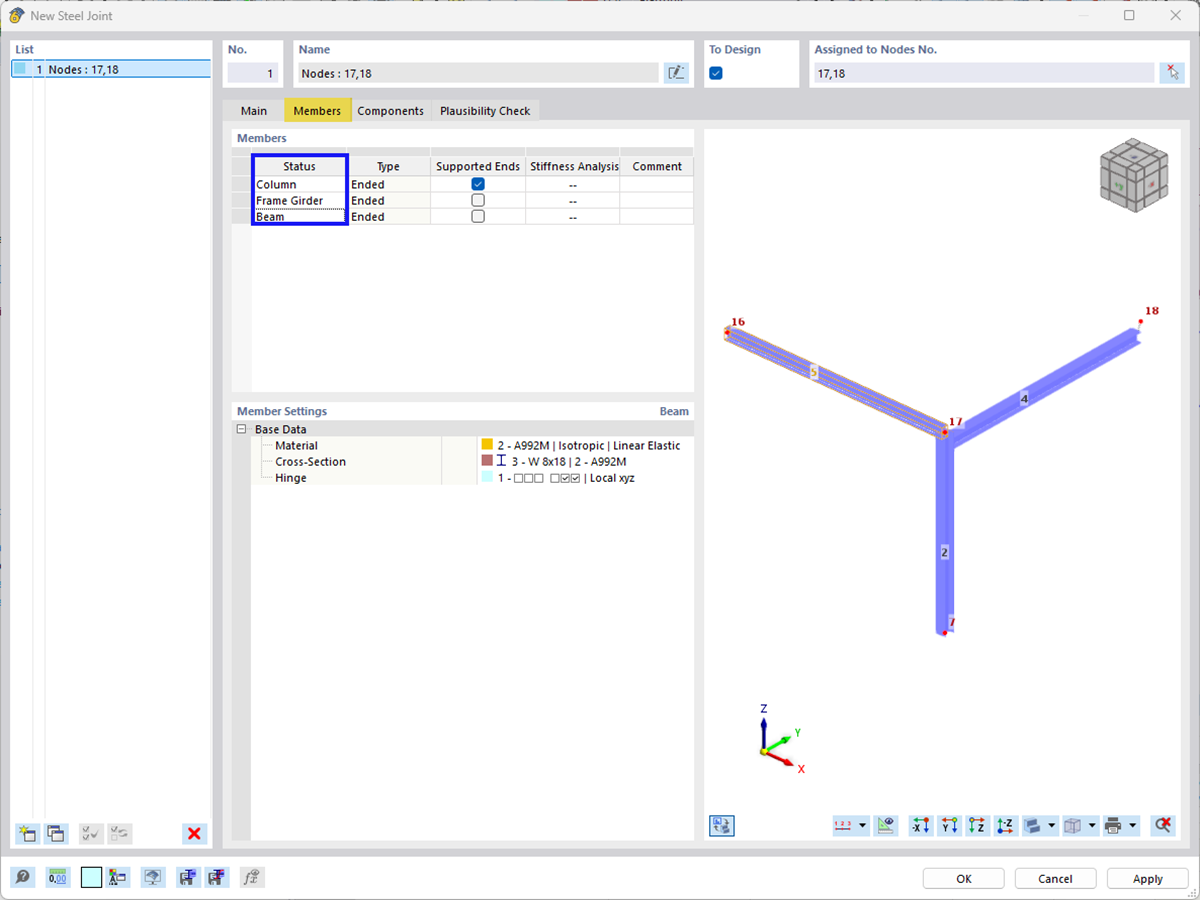
Task: Click the Assigned to Nodes No. input field
Action: click(x=984, y=73)
